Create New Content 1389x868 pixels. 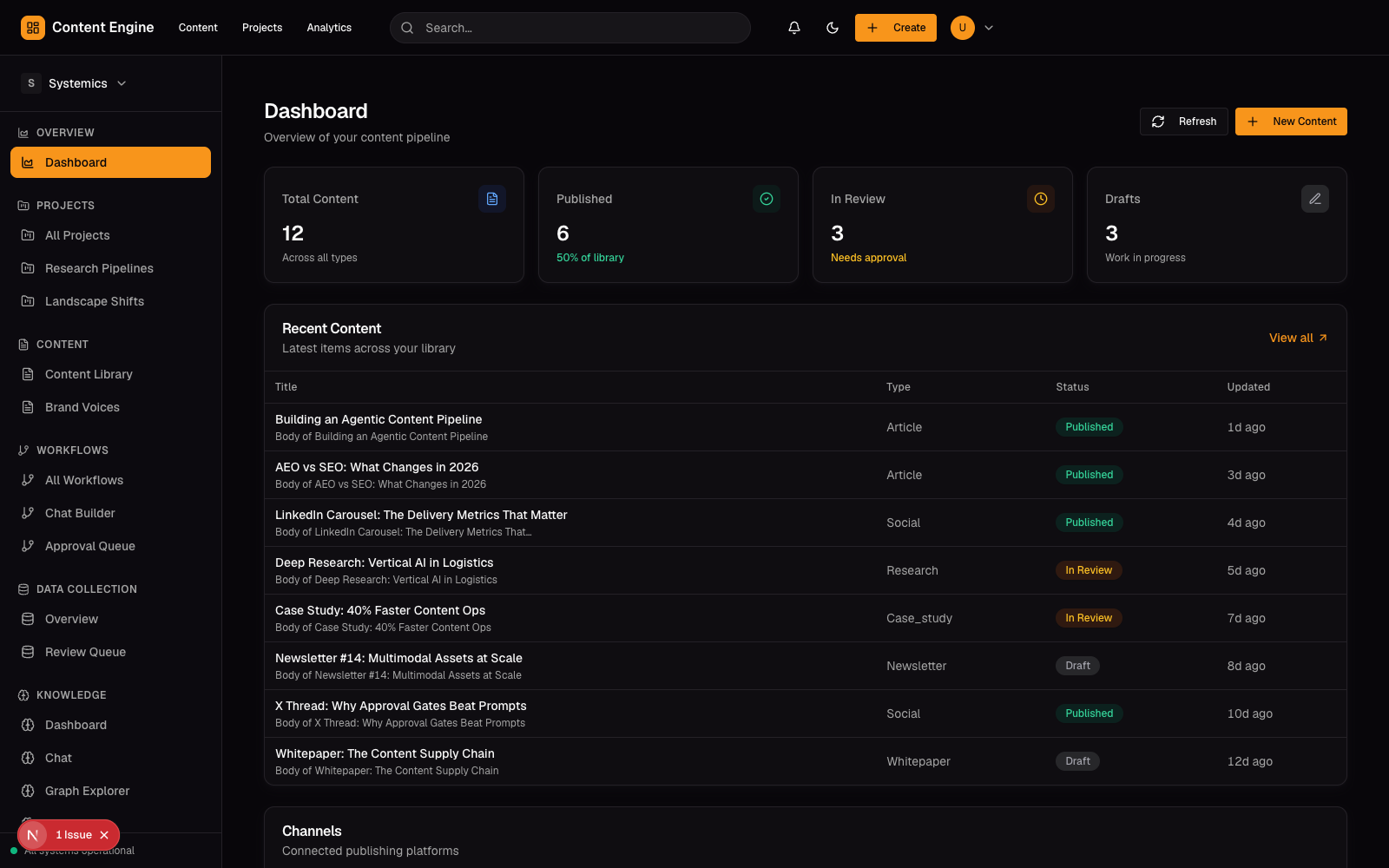(x=1291, y=122)
